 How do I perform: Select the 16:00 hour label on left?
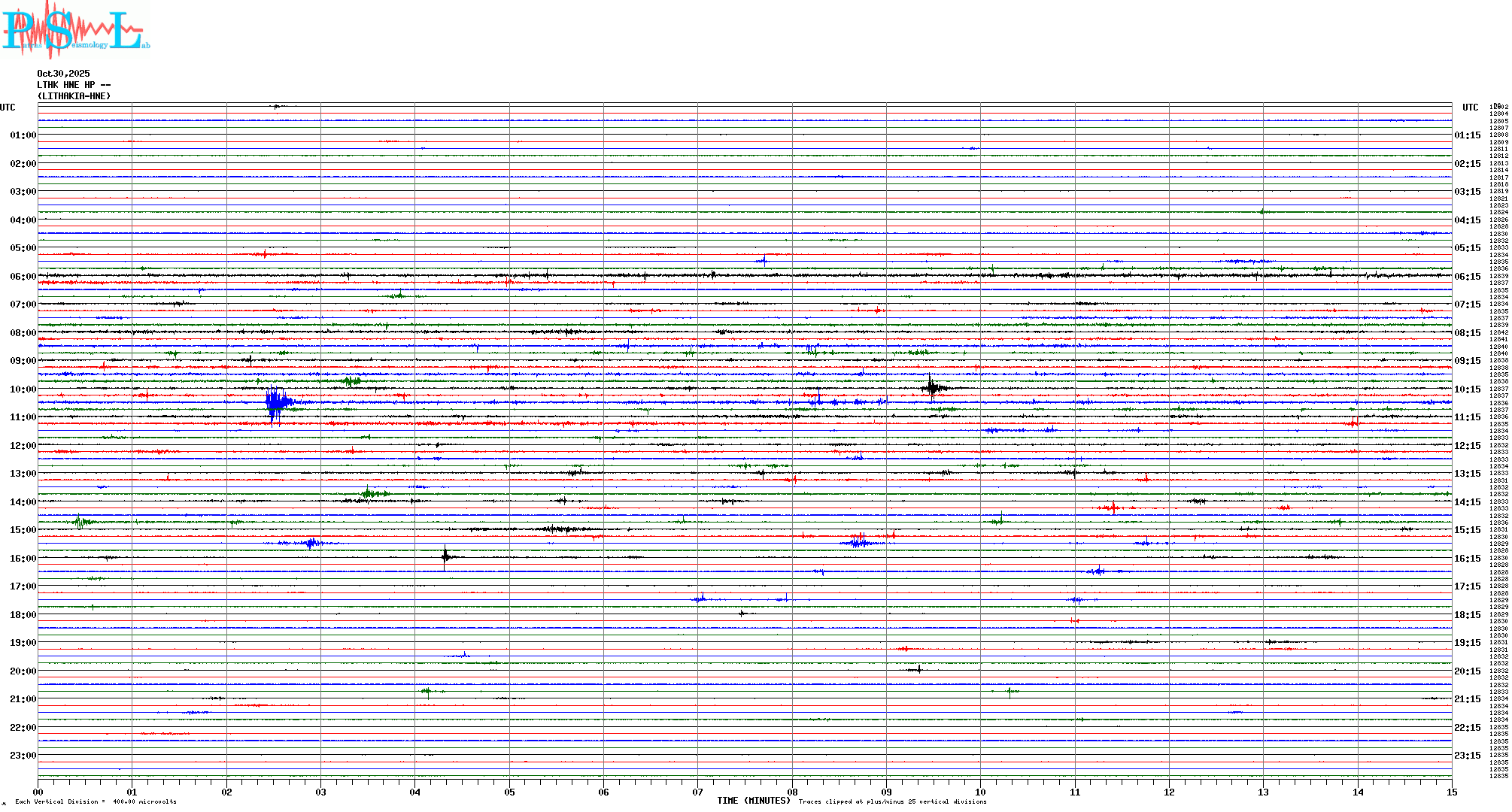[23, 559]
